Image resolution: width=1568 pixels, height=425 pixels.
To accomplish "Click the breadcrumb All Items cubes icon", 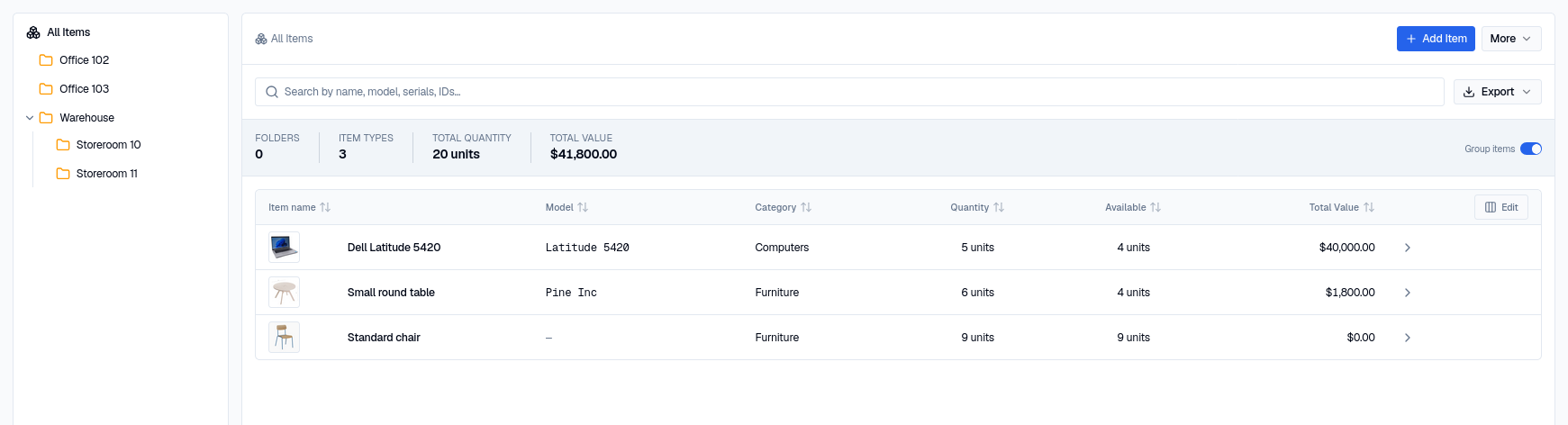I will pos(261,39).
